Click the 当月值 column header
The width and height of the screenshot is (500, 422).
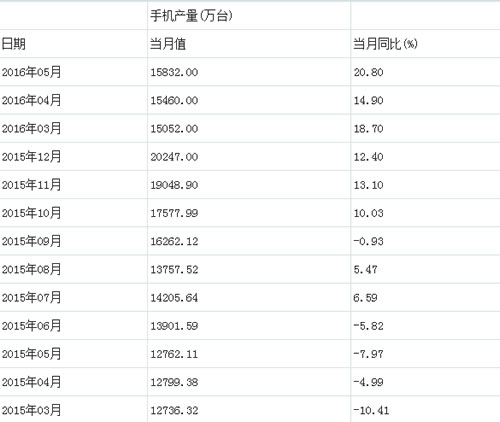168,44
